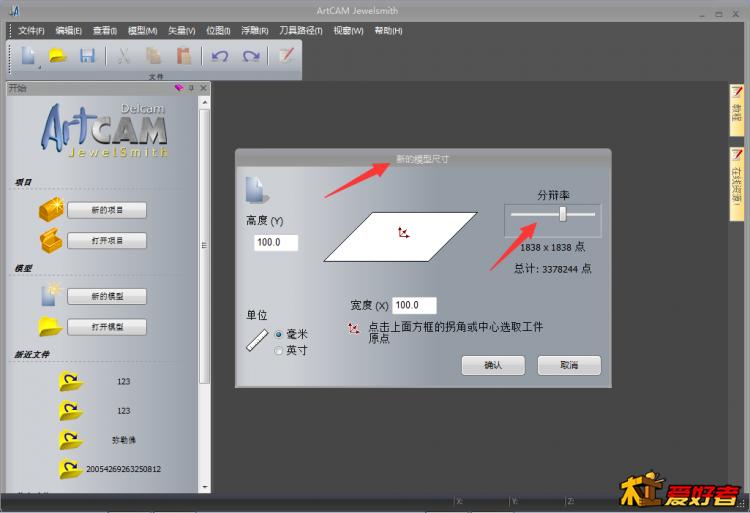This screenshot has width=750, height=513.
Task: Click the 开始 panel scrollbar up arrow
Action: 205,102
